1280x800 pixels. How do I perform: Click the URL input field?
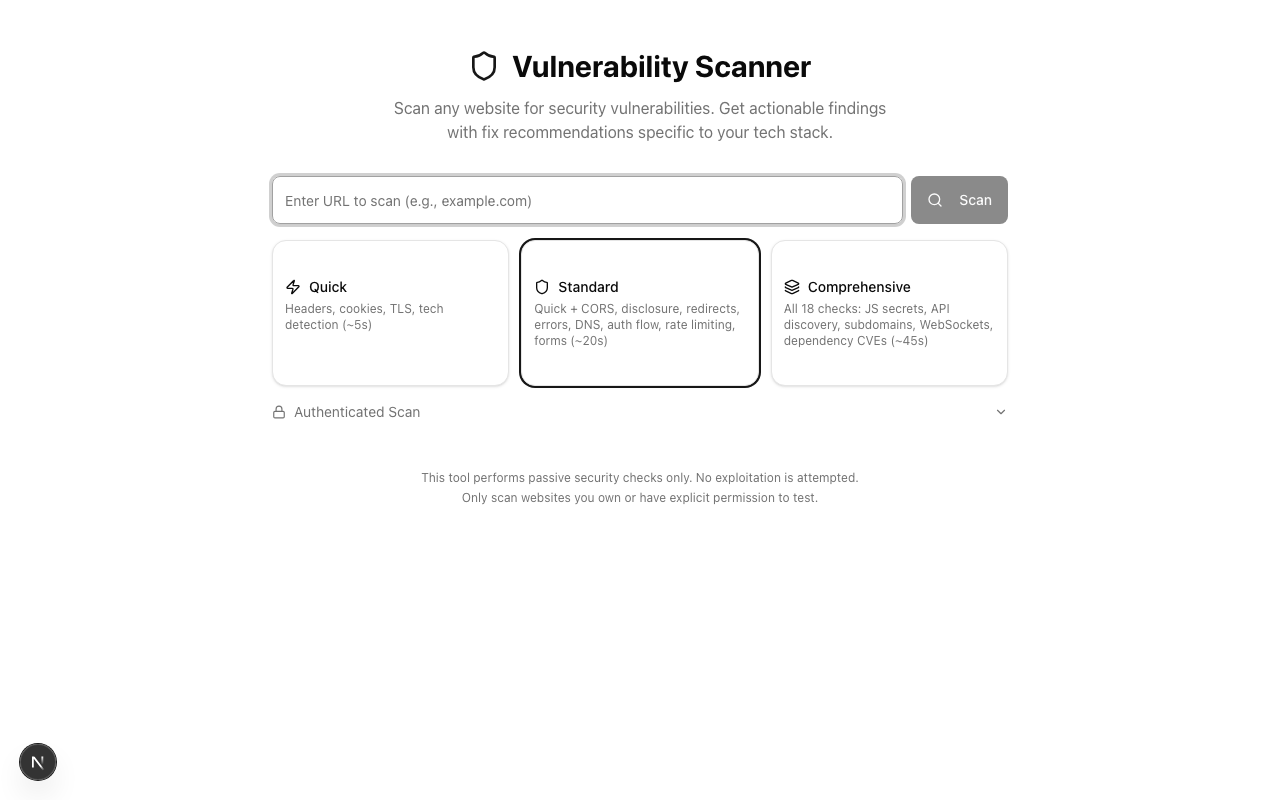tap(587, 200)
